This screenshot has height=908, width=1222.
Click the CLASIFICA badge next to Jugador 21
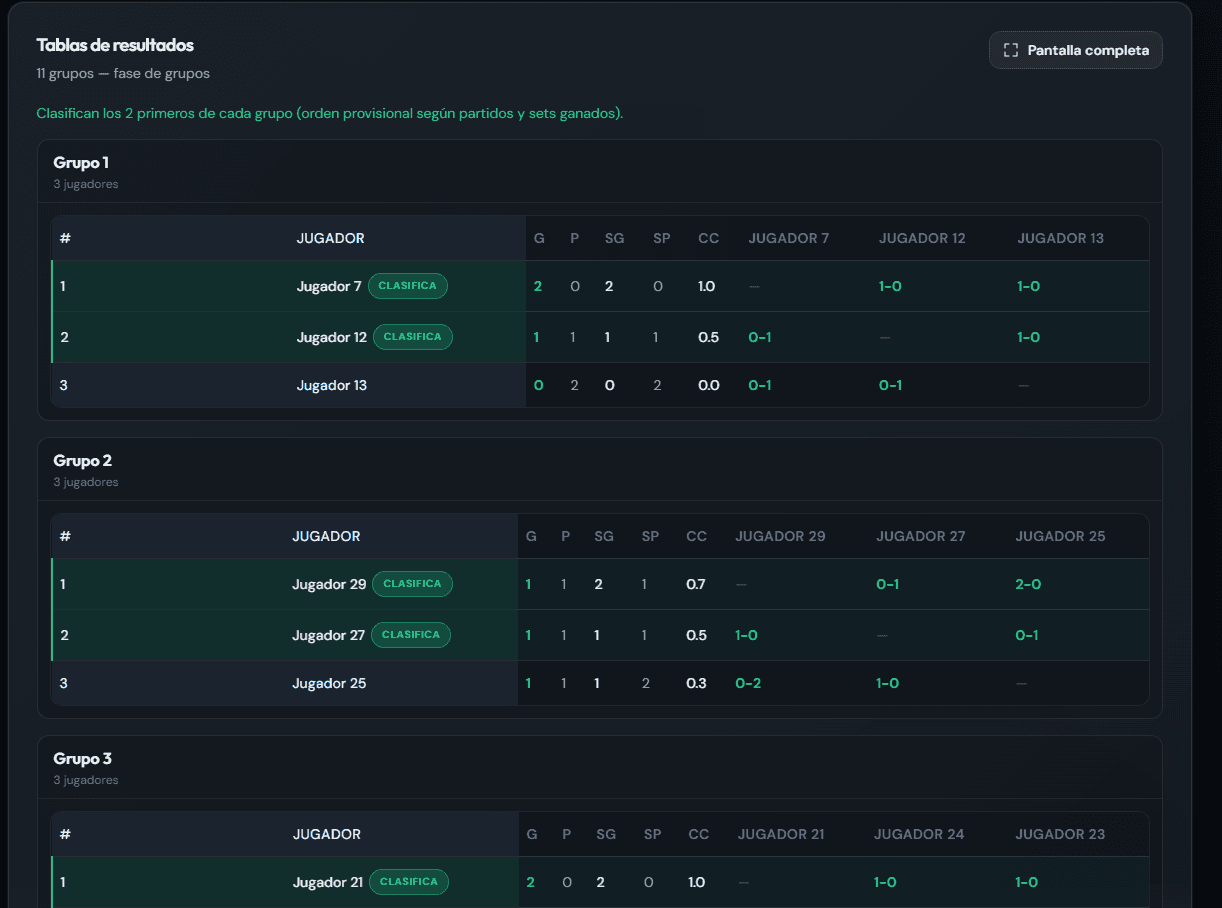[x=409, y=882]
